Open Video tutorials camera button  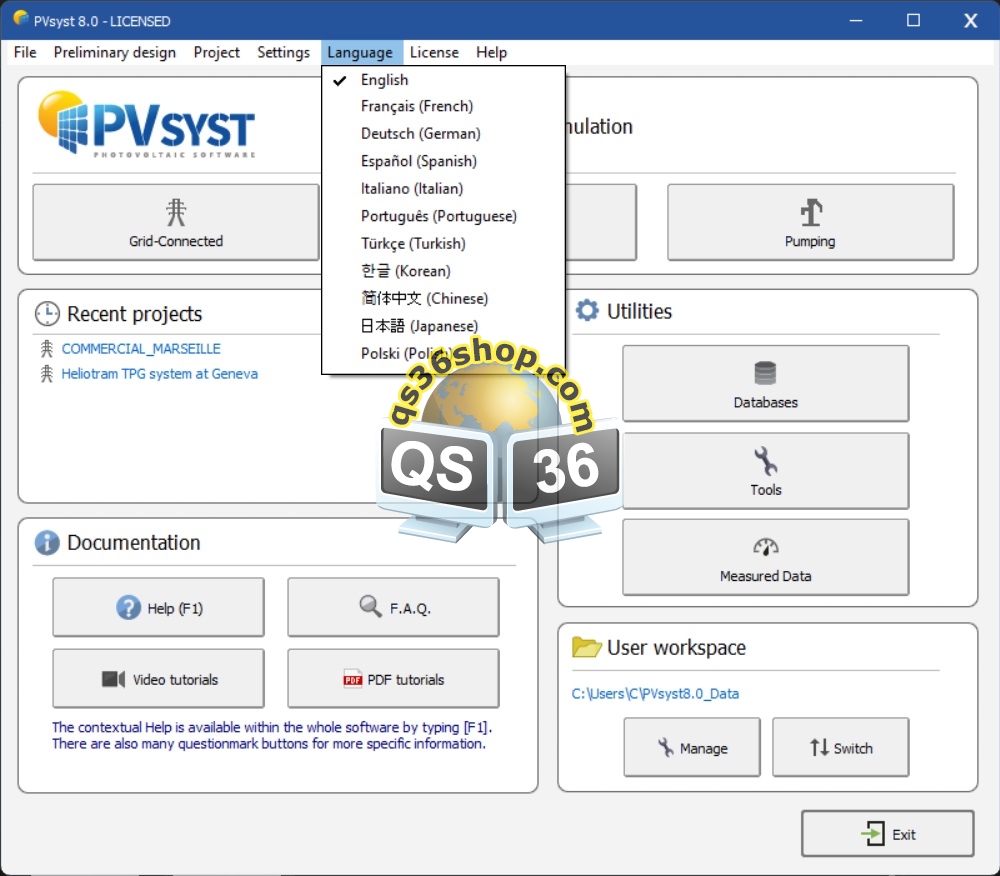click(x=158, y=678)
